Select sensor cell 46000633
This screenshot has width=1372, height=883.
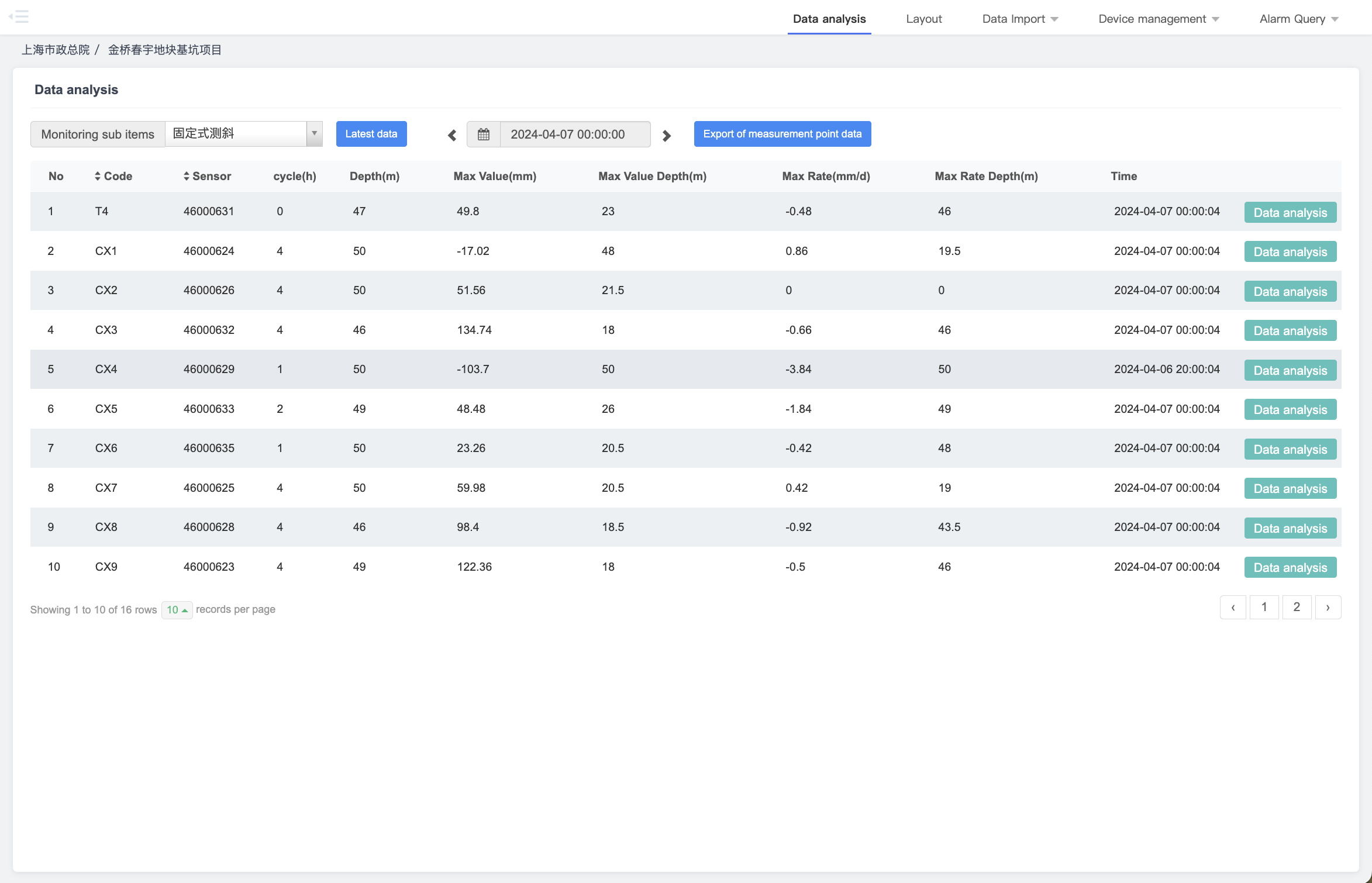tap(209, 409)
